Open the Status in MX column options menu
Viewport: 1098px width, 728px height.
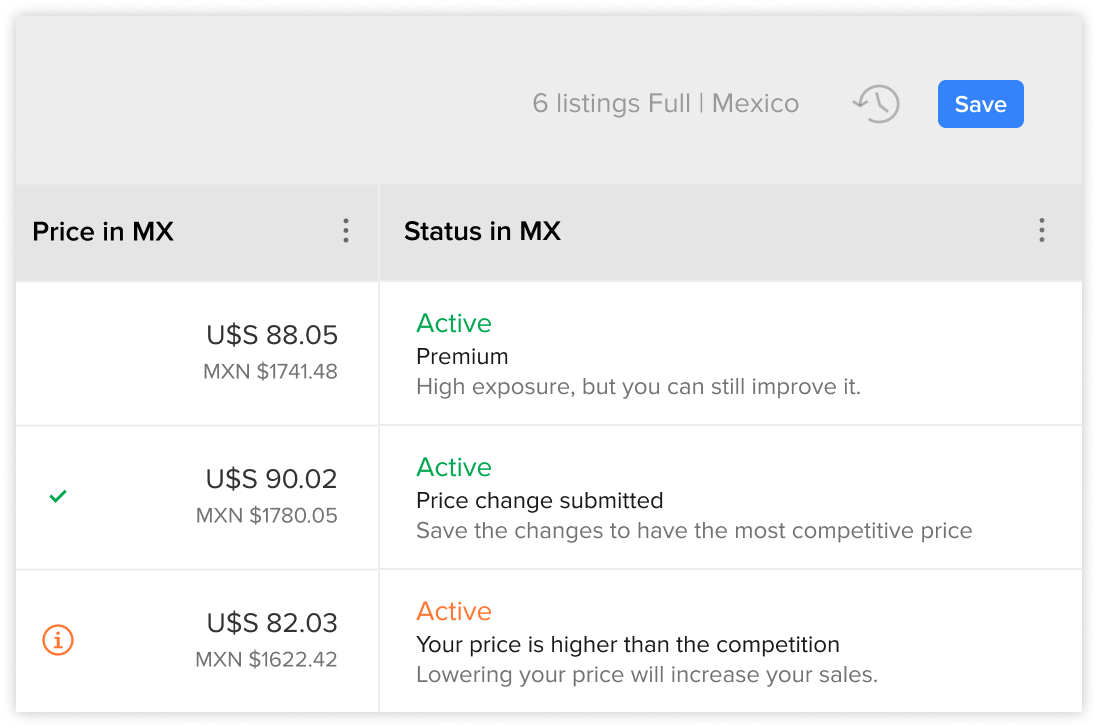pos(1041,230)
